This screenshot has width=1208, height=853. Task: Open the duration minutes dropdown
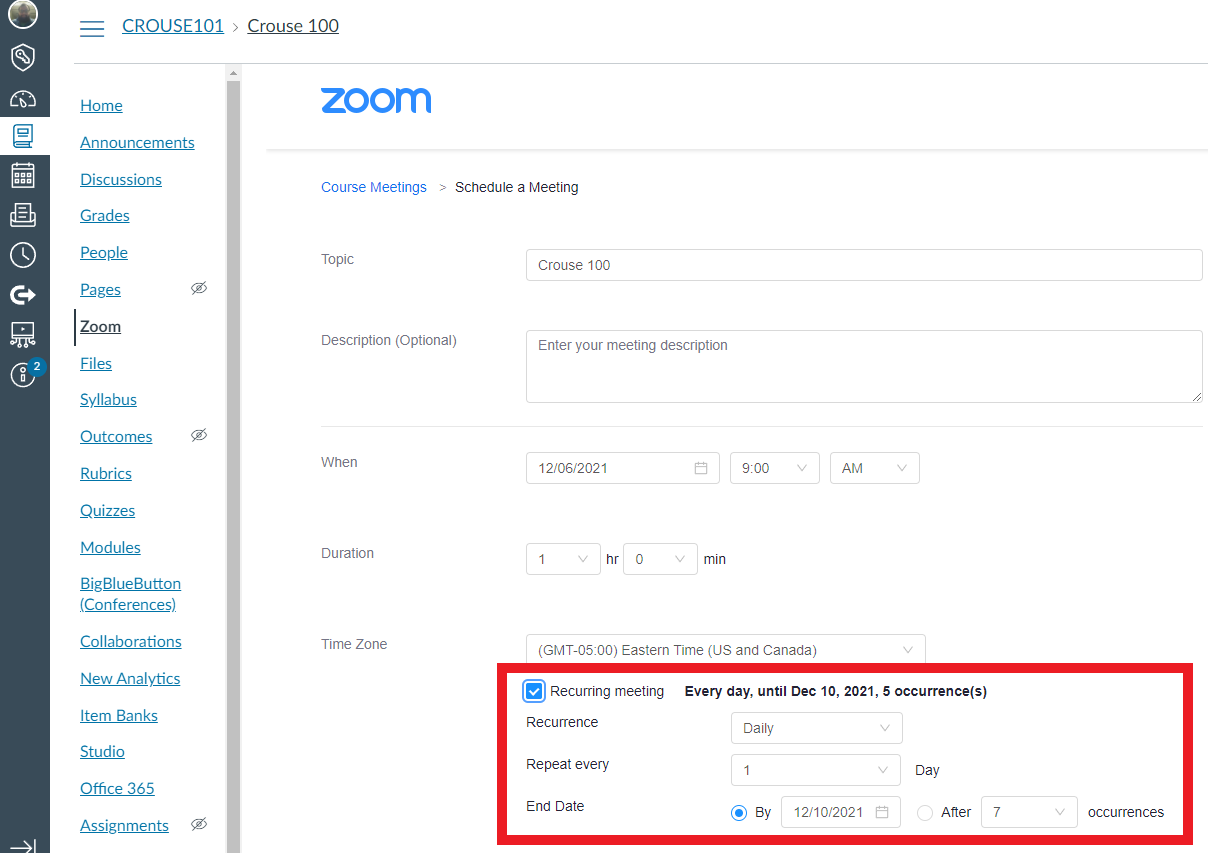(x=660, y=559)
